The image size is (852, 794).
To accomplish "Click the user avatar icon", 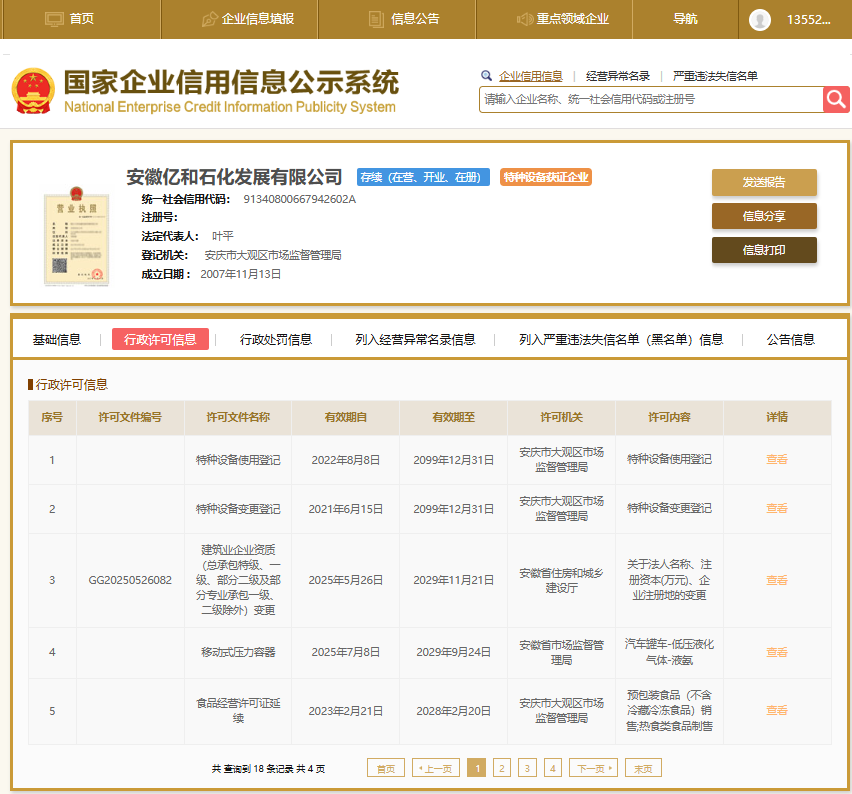I will coord(760,20).
